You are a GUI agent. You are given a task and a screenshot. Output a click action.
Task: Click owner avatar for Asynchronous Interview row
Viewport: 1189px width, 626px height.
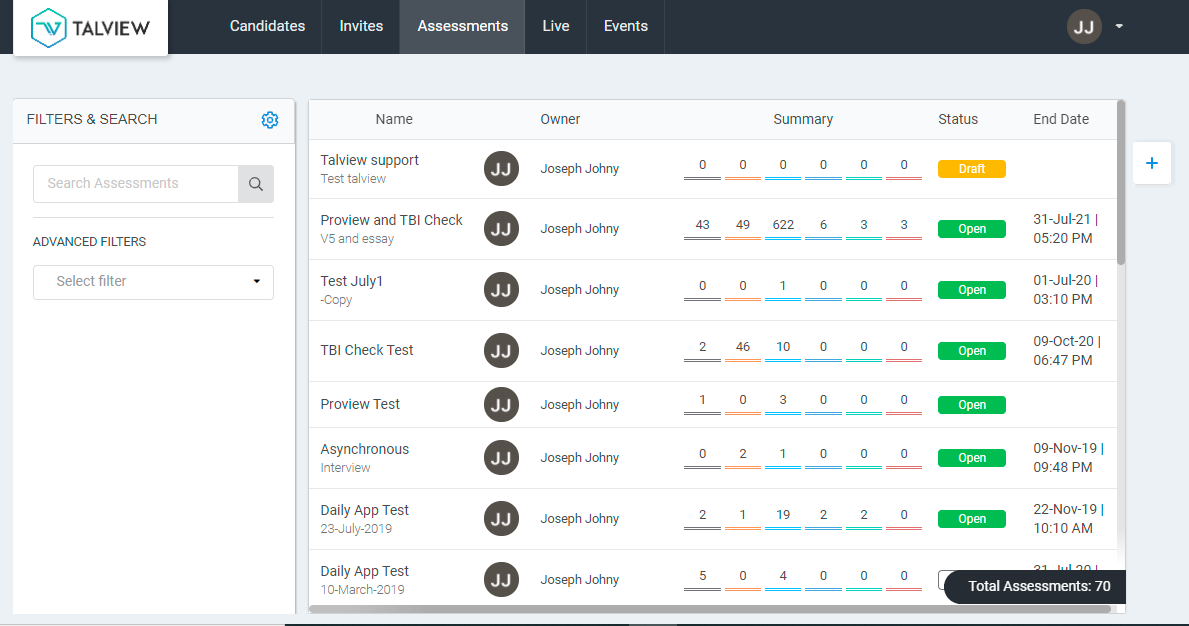[x=501, y=458]
